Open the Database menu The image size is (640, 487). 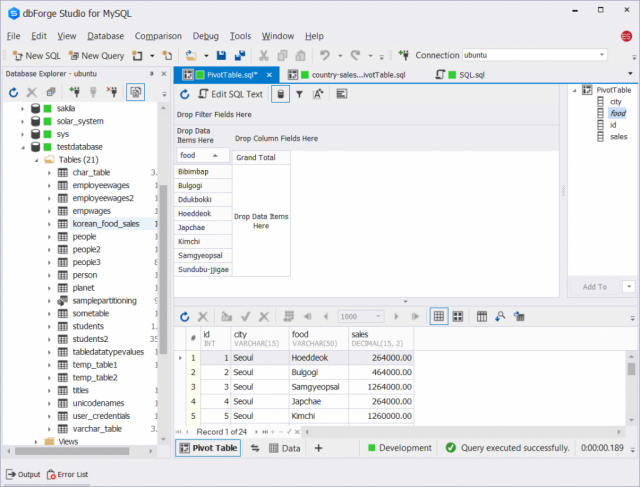coord(105,36)
